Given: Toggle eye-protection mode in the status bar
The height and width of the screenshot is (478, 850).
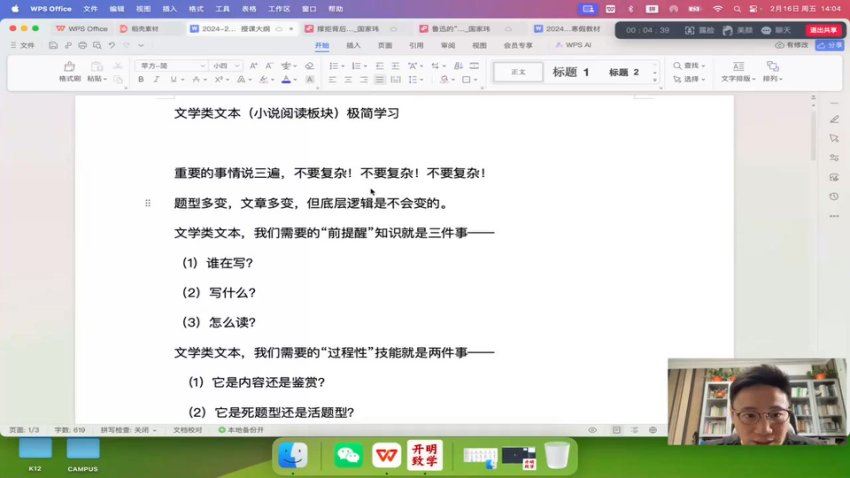Looking at the screenshot, I should tap(593, 430).
